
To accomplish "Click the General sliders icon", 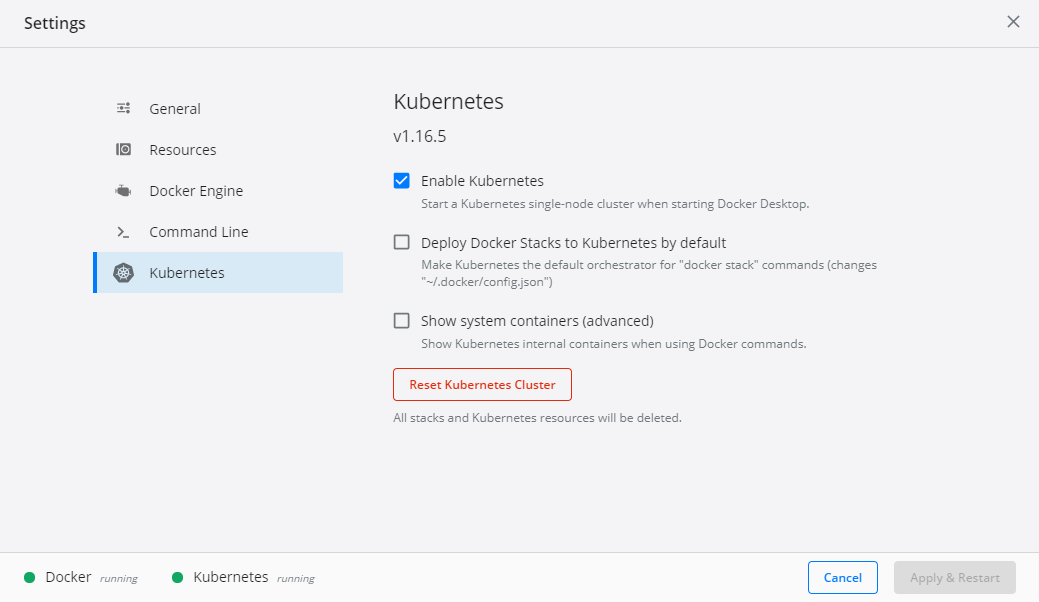I will coord(124,108).
